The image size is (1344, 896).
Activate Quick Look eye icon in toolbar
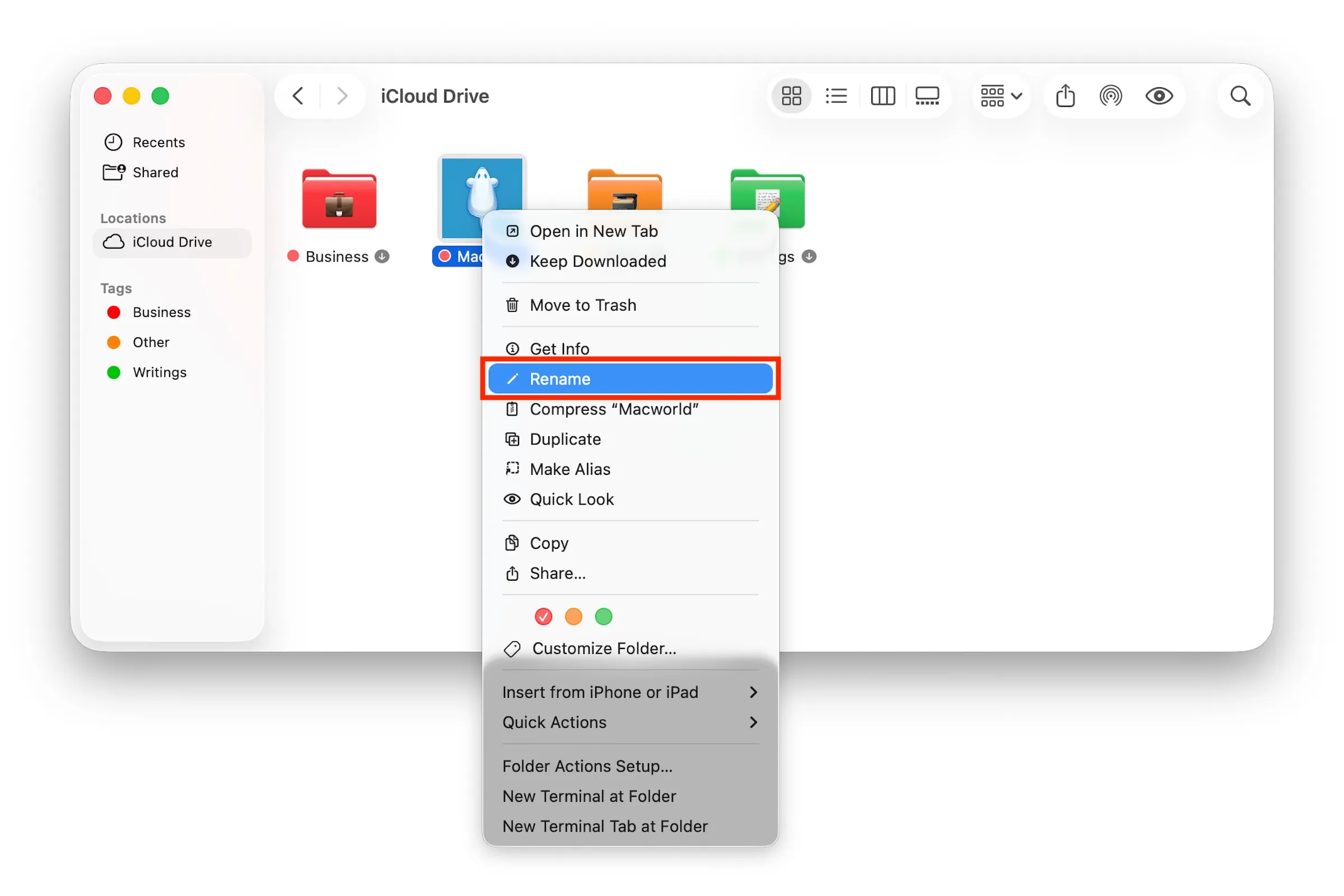1159,95
